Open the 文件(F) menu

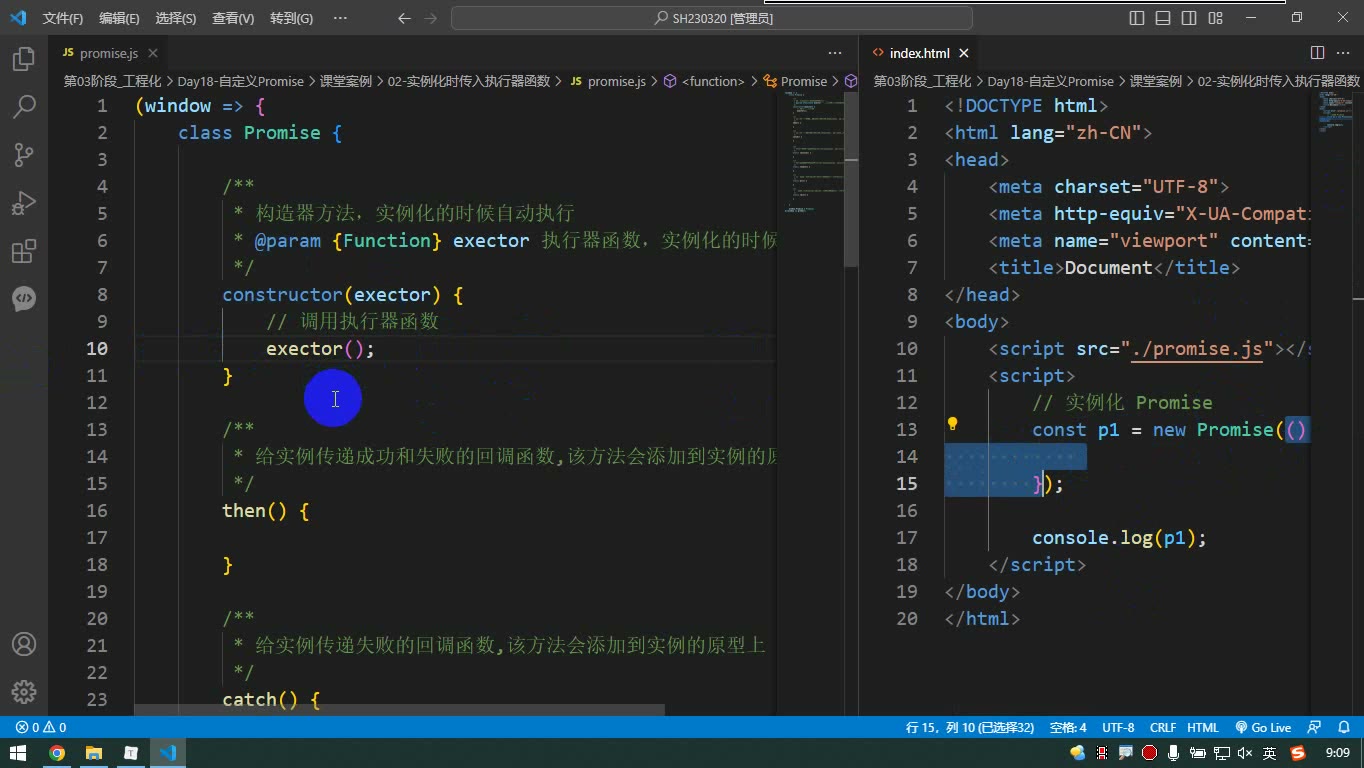point(63,18)
